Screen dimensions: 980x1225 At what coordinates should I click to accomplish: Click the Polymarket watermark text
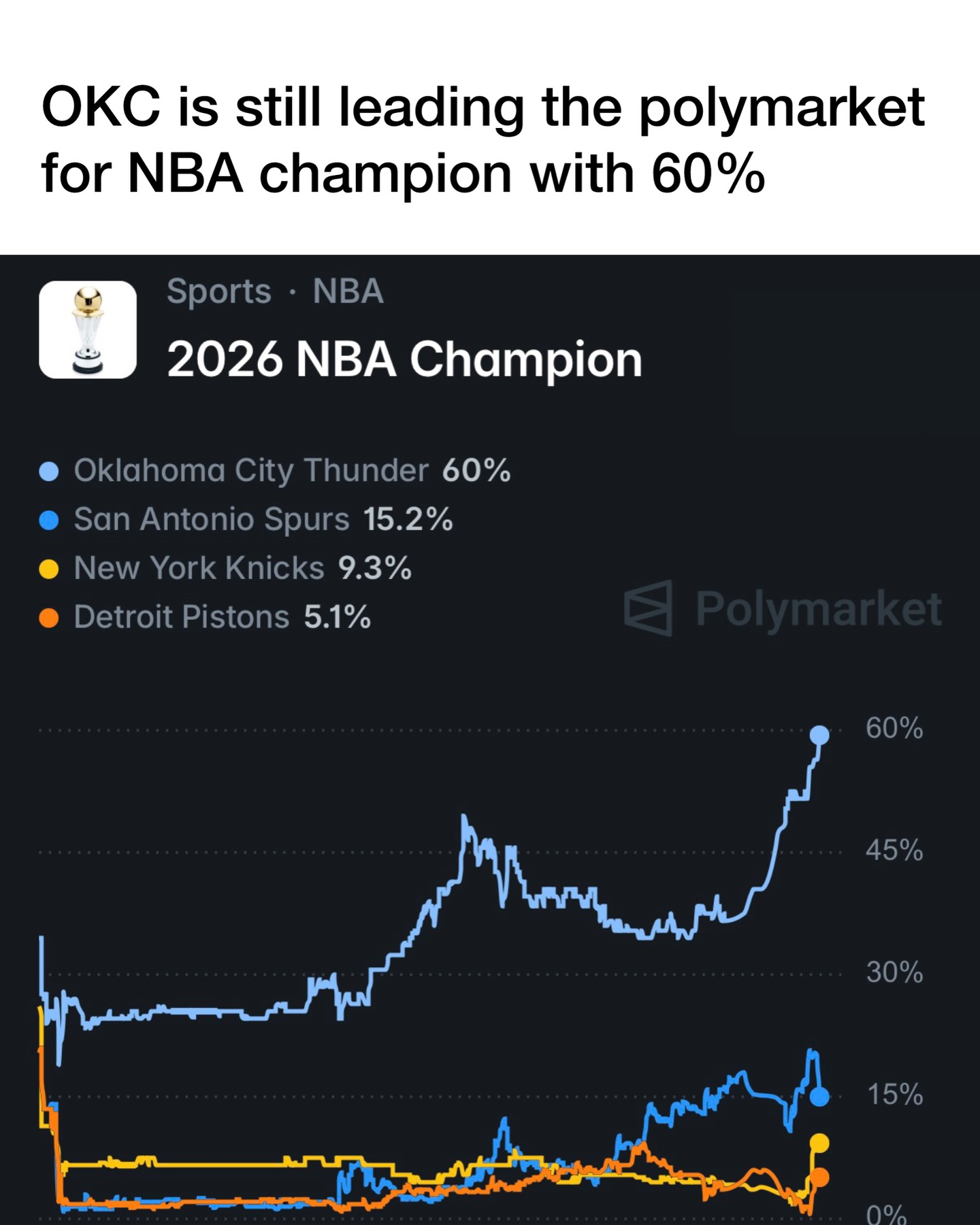pos(819,610)
